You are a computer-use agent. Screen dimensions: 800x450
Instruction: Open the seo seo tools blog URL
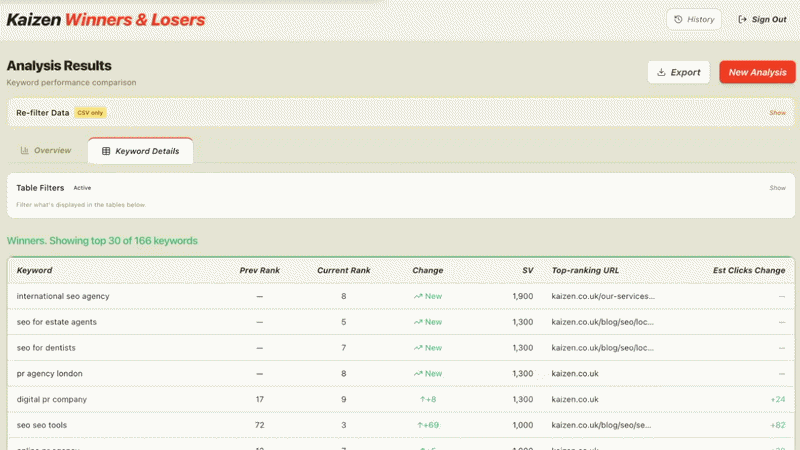601,425
